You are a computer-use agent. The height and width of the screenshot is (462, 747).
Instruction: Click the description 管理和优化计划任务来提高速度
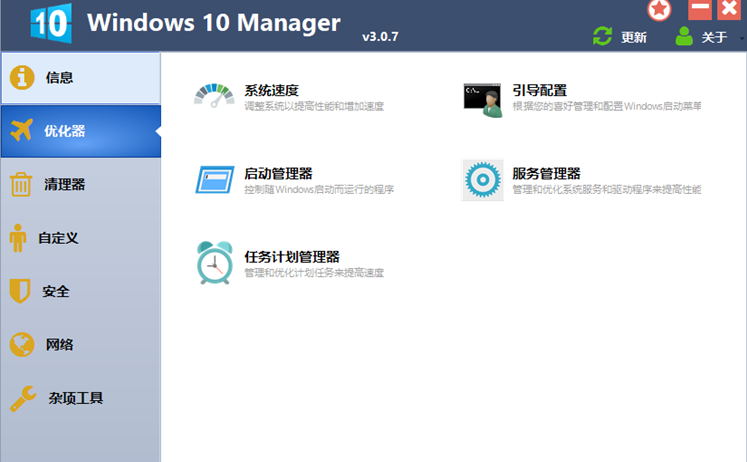314,273
